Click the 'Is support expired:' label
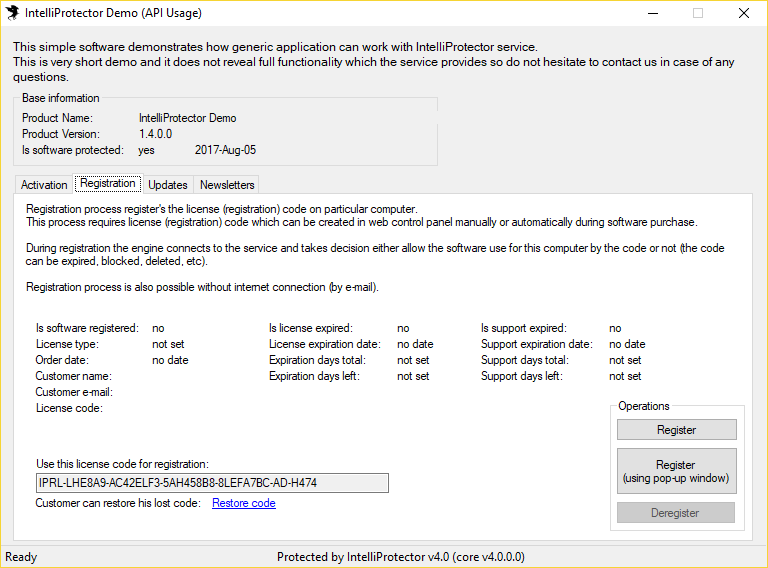Image resolution: width=768 pixels, height=568 pixels. 524,328
